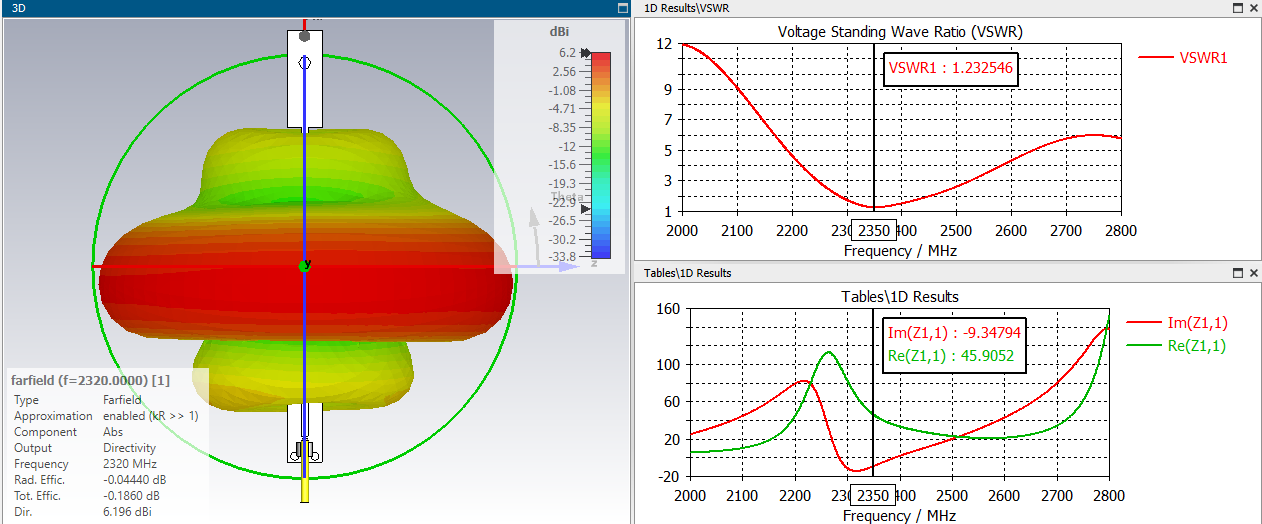This screenshot has height=524, width=1262.
Task: Select the Im(Z1,1) legend entry
Action: [1192, 322]
